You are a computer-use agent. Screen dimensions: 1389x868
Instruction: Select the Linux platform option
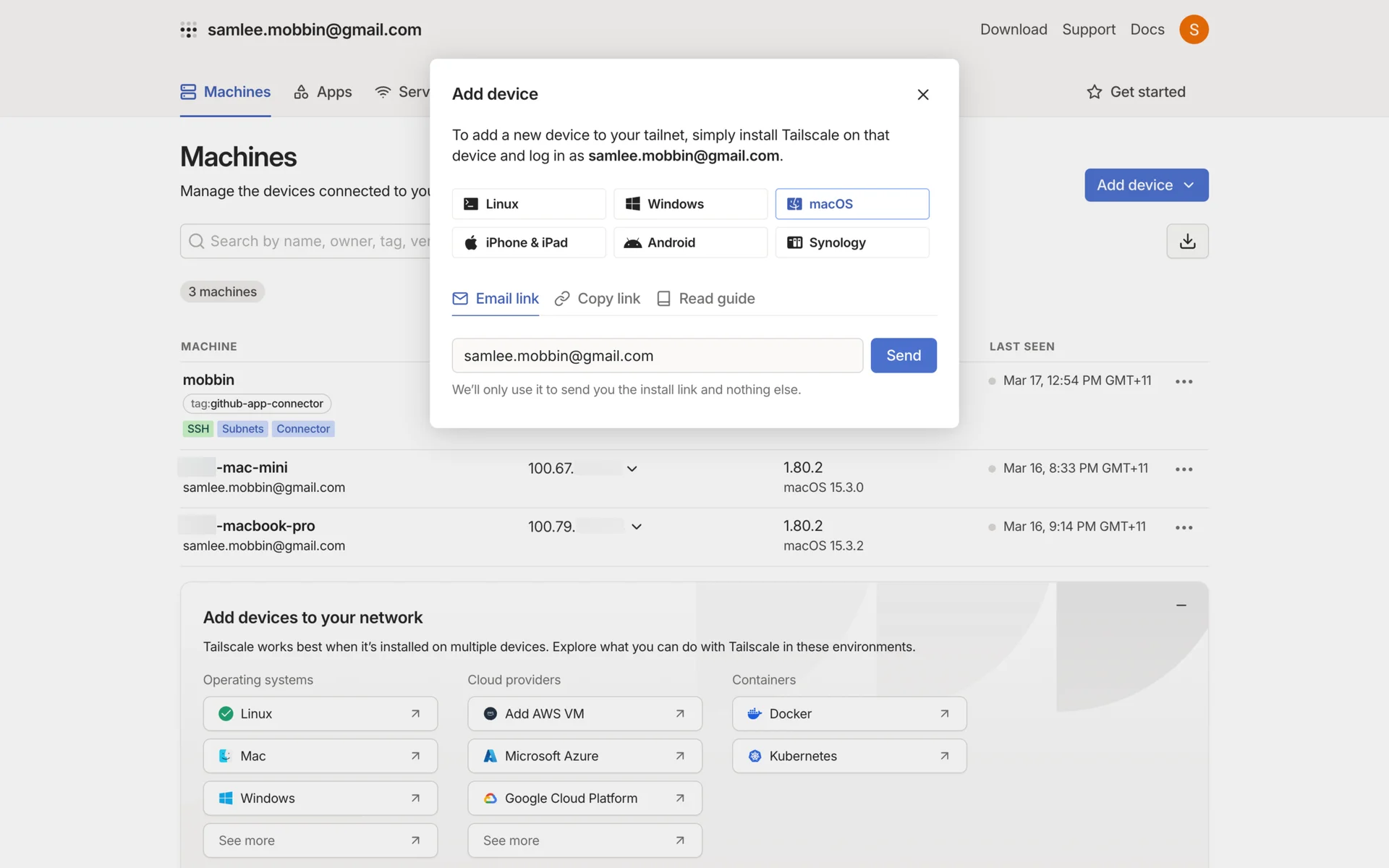click(528, 204)
